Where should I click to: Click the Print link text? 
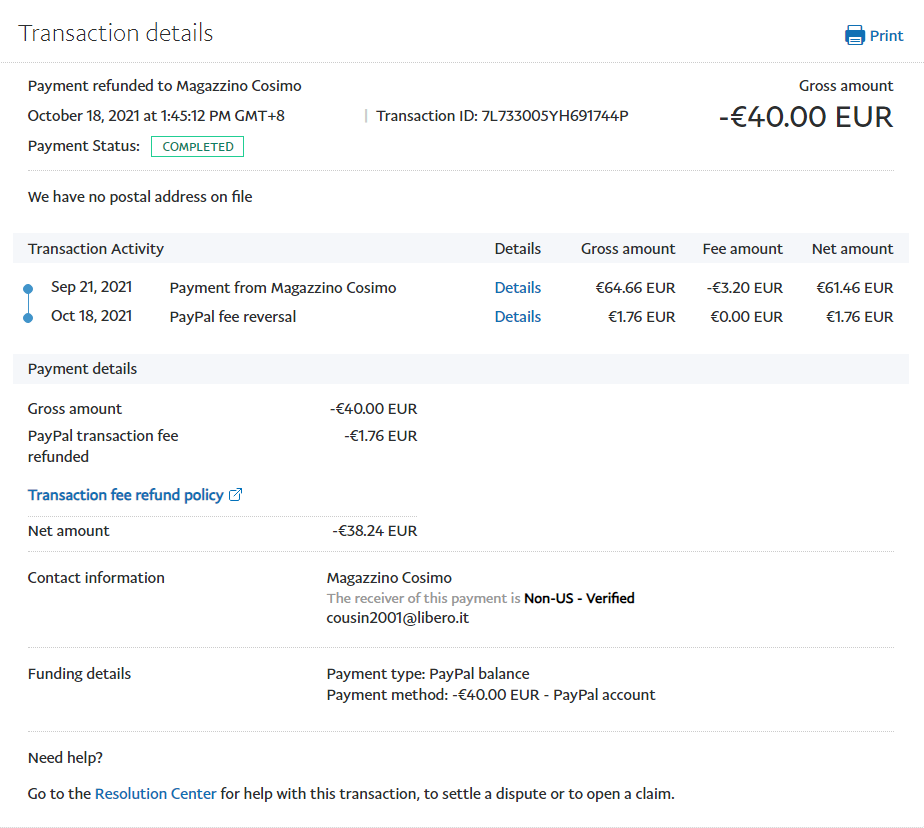click(x=886, y=36)
